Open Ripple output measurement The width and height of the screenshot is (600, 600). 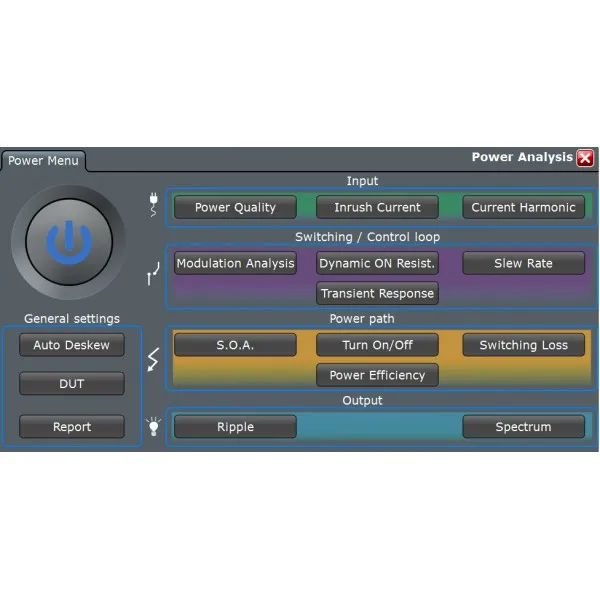pyautogui.click(x=235, y=427)
